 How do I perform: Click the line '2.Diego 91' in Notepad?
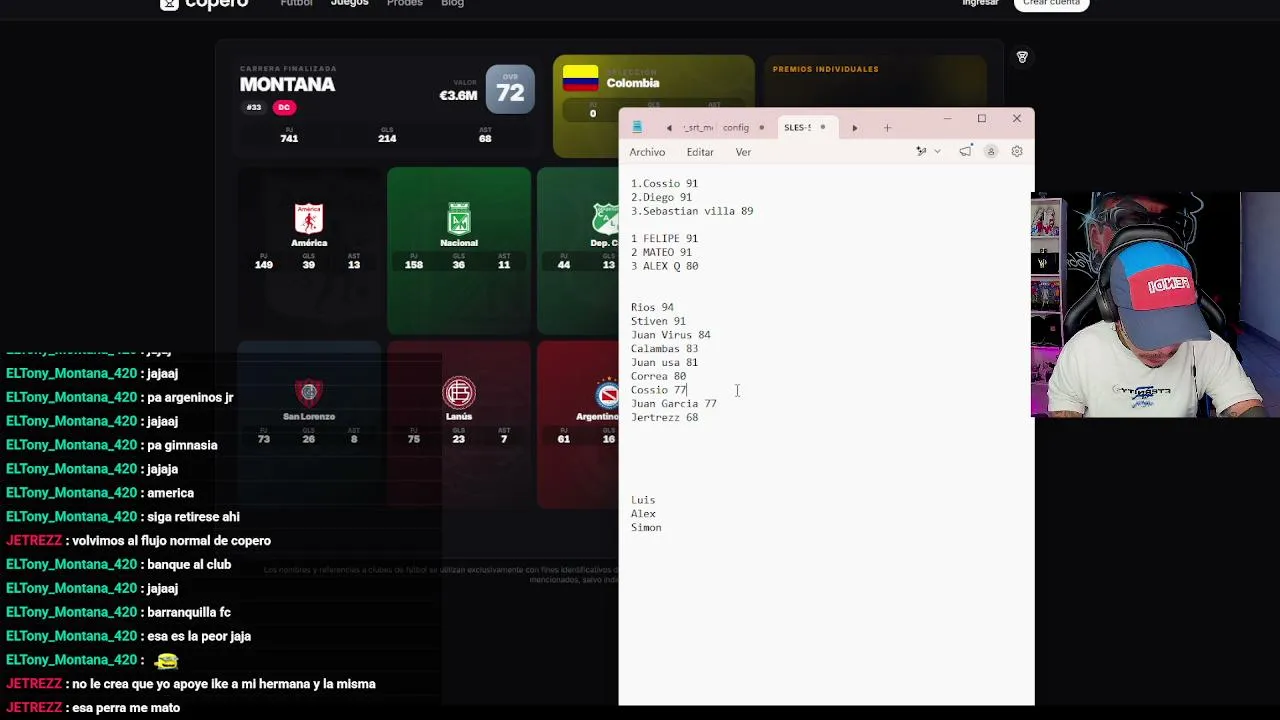coord(661,198)
